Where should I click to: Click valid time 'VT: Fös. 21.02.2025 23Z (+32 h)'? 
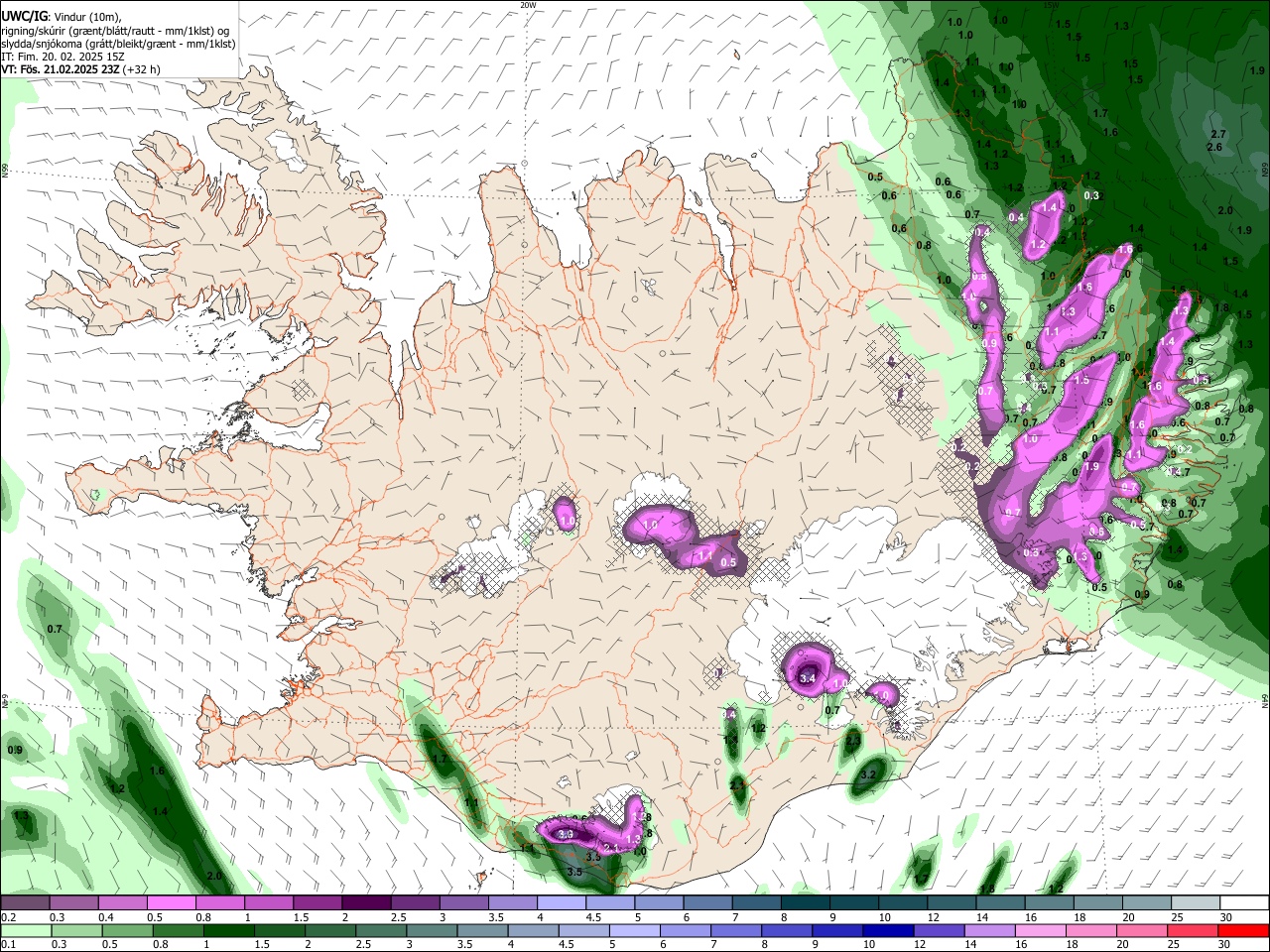point(81,70)
